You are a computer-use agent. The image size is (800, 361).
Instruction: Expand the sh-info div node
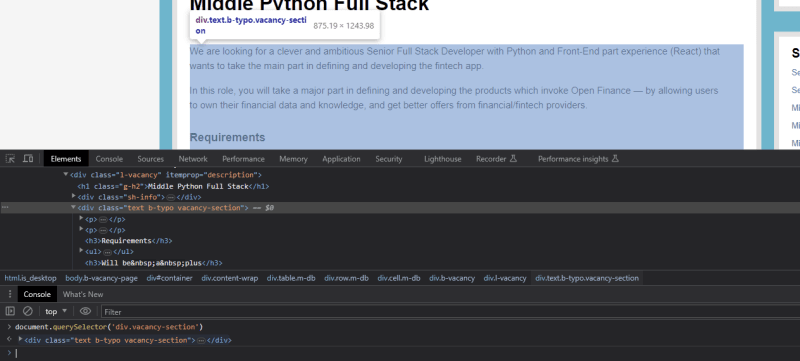pyautogui.click(x=73, y=196)
